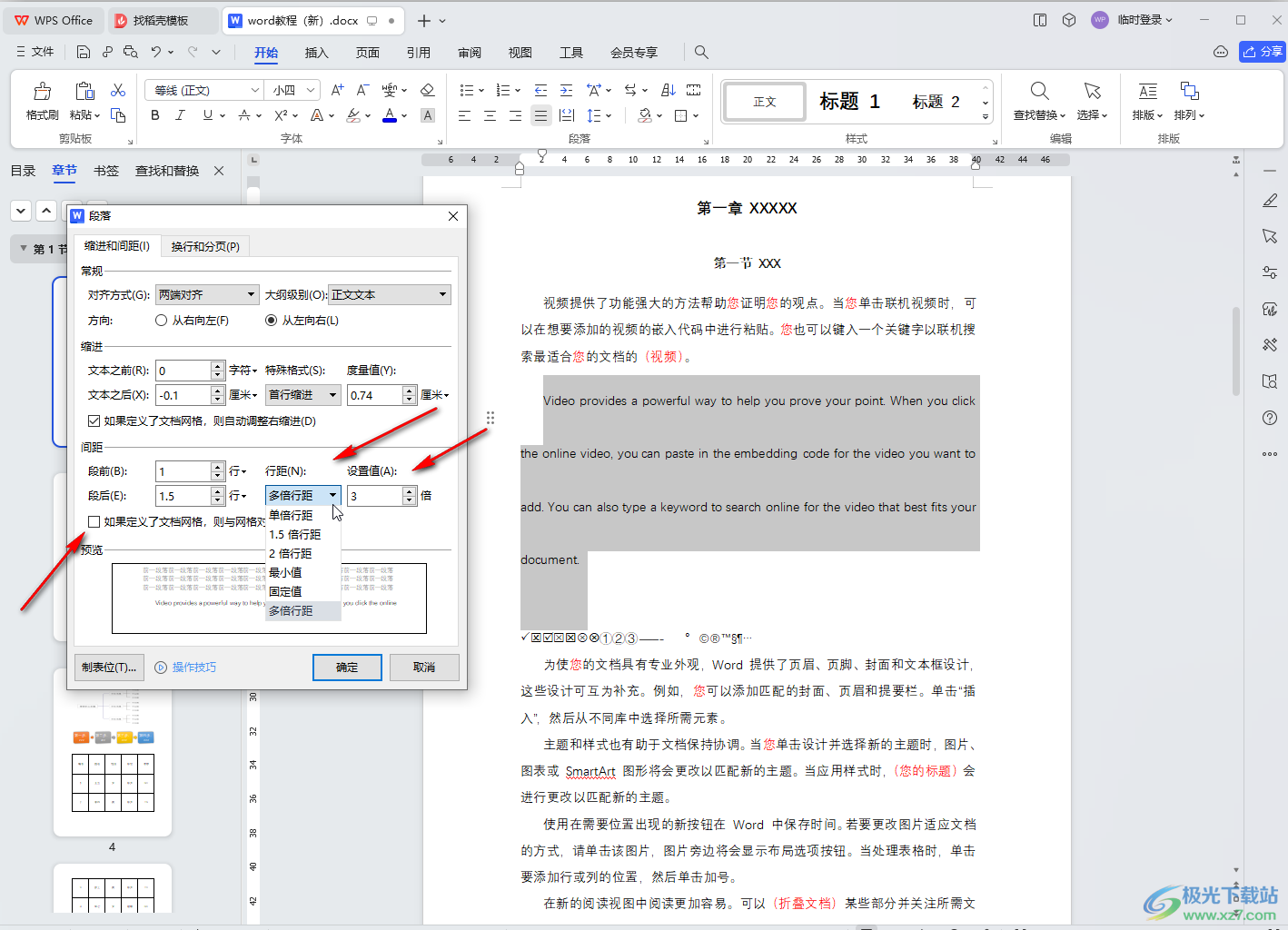Toggle italic formatting
The image size is (1288, 930).
tap(181, 115)
